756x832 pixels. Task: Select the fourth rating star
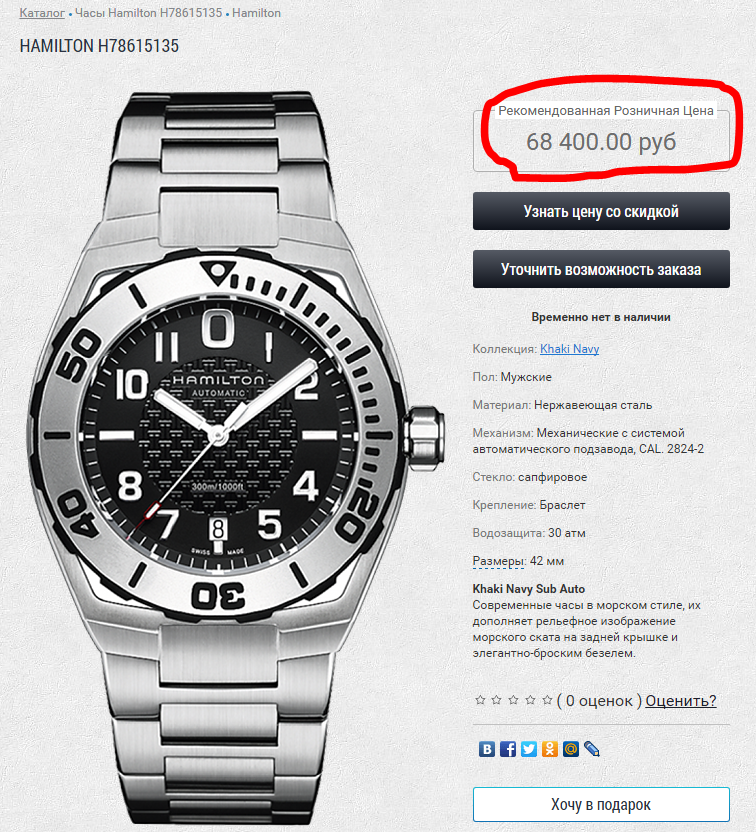(x=530, y=700)
